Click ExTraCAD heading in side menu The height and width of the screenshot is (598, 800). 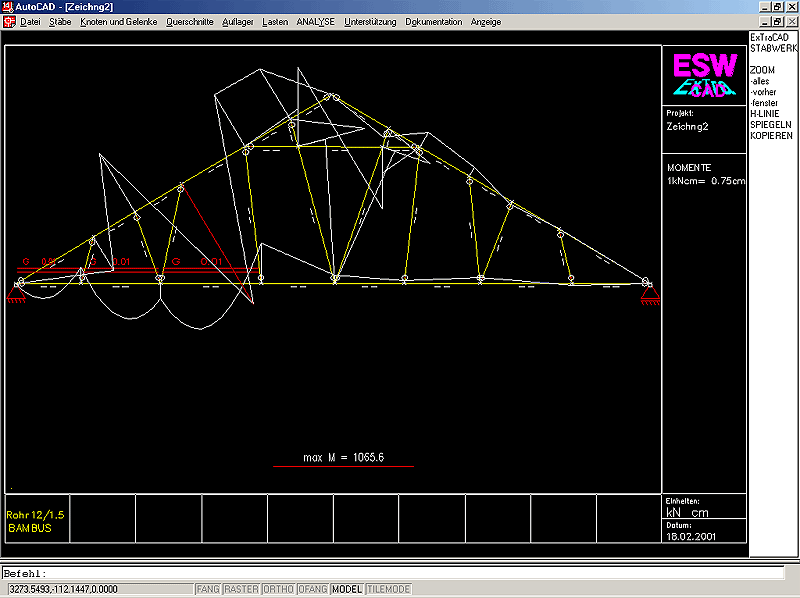point(769,37)
